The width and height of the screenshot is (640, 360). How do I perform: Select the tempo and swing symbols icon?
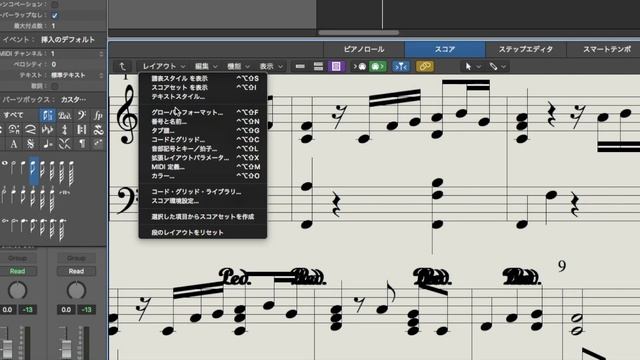tap(47, 144)
